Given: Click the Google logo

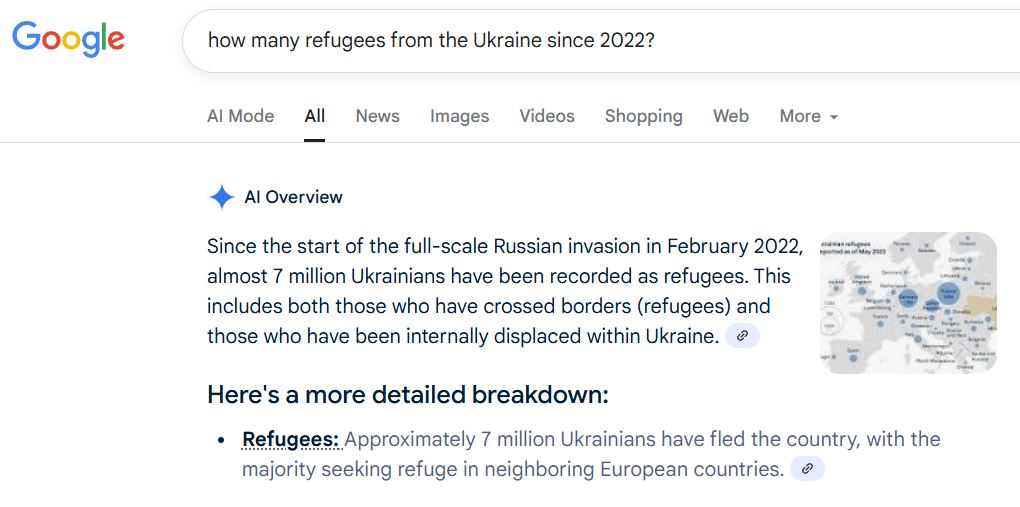Looking at the screenshot, I should (x=68, y=39).
